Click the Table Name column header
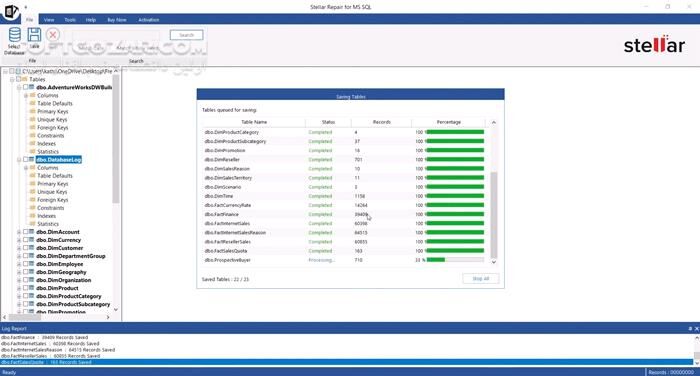This screenshot has width=700, height=376. [254, 122]
